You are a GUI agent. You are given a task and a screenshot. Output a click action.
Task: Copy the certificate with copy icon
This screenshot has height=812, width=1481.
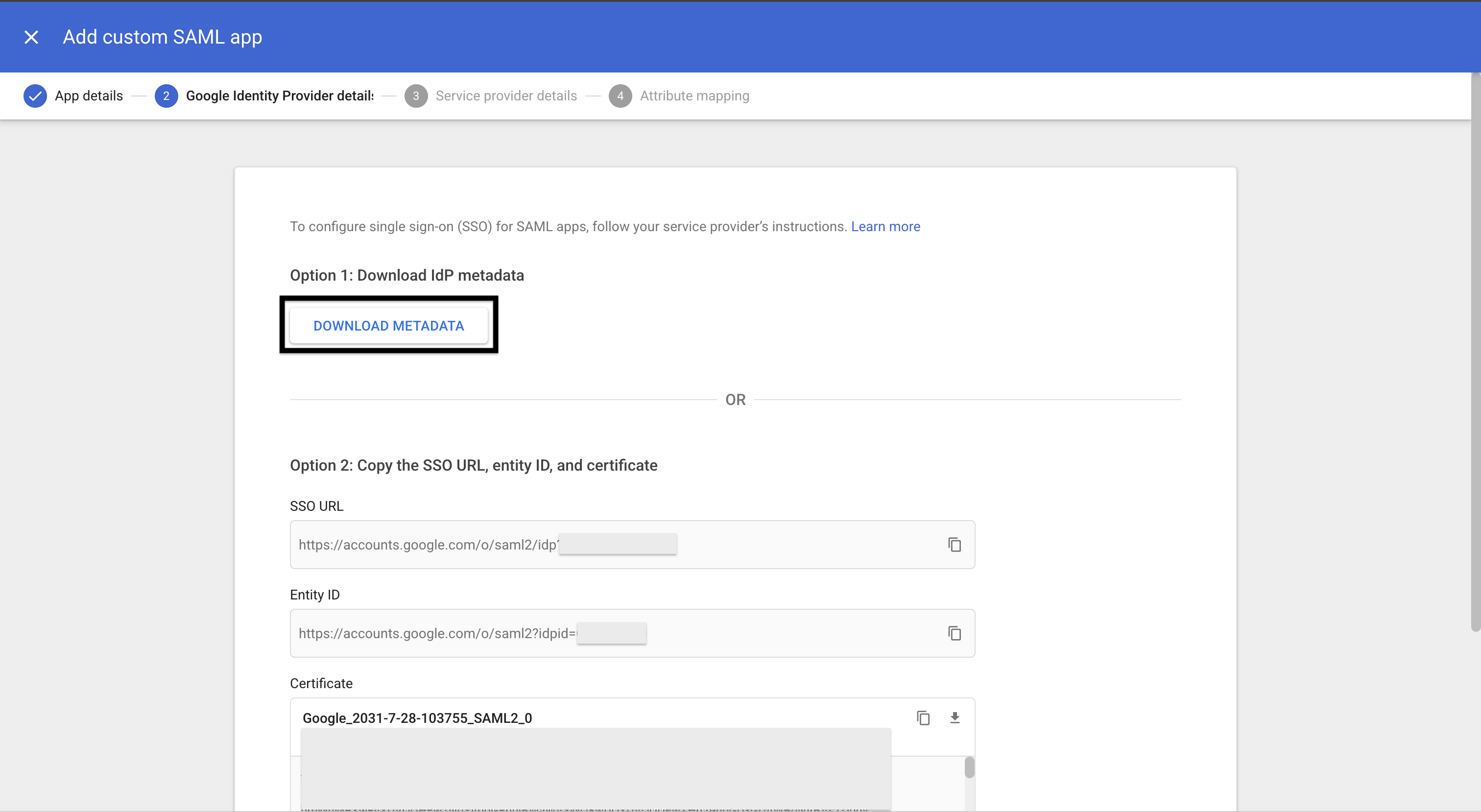[923, 717]
